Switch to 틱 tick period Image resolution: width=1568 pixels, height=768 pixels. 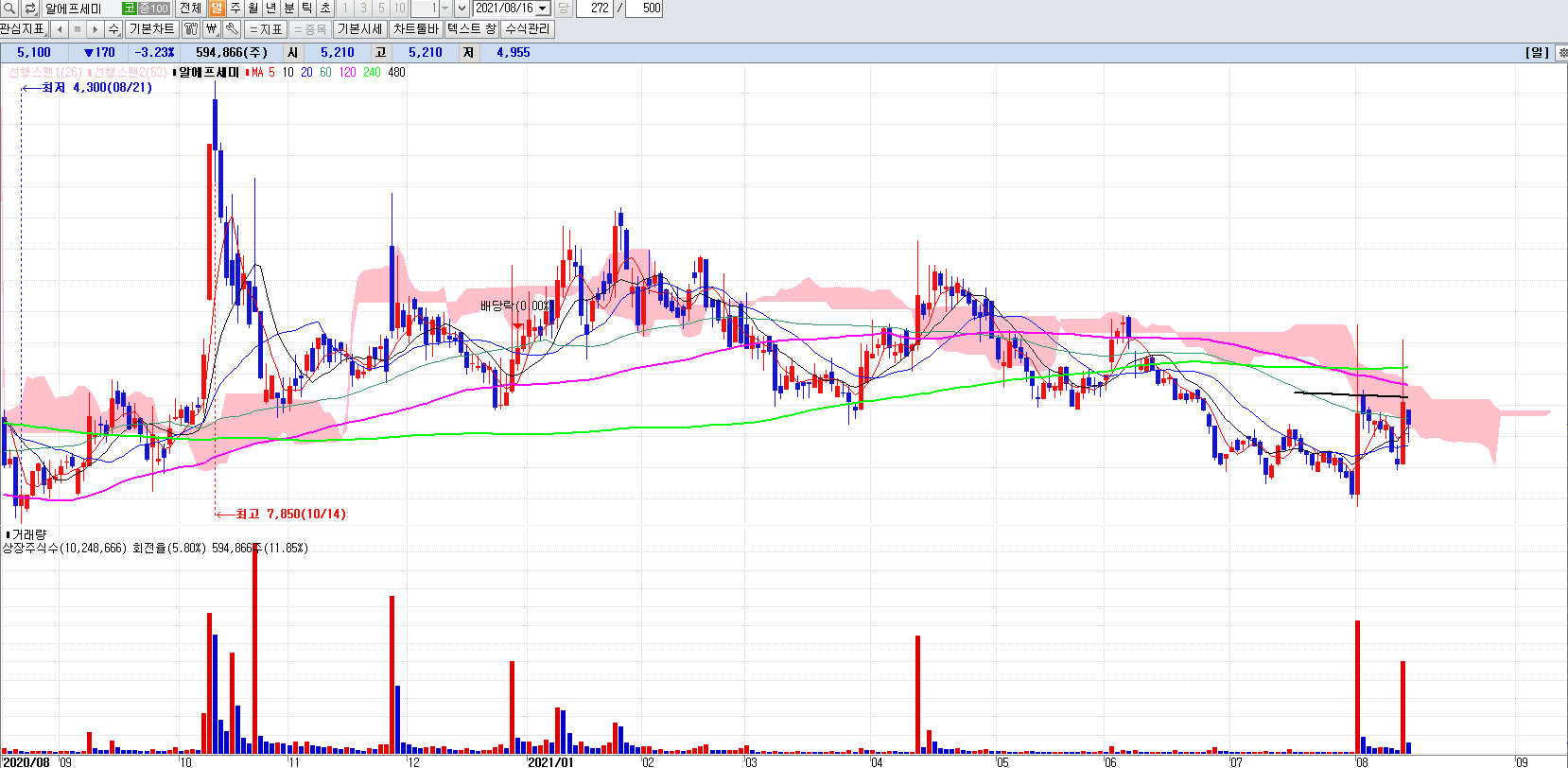point(306,9)
